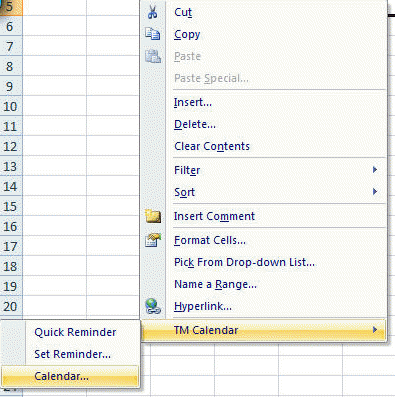Viewport: 395px width, 397px height.
Task: Click the Cut scissors icon
Action: point(153,12)
